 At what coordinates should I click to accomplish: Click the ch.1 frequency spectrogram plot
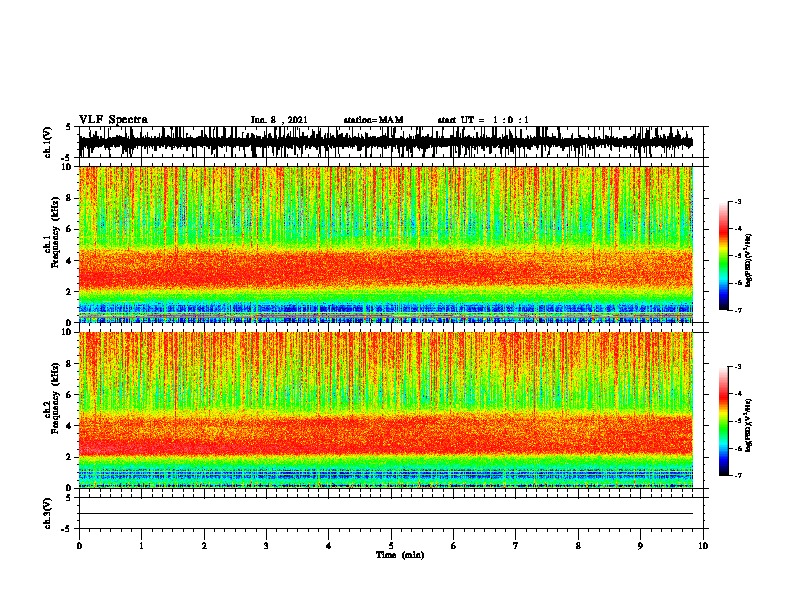tap(385, 244)
